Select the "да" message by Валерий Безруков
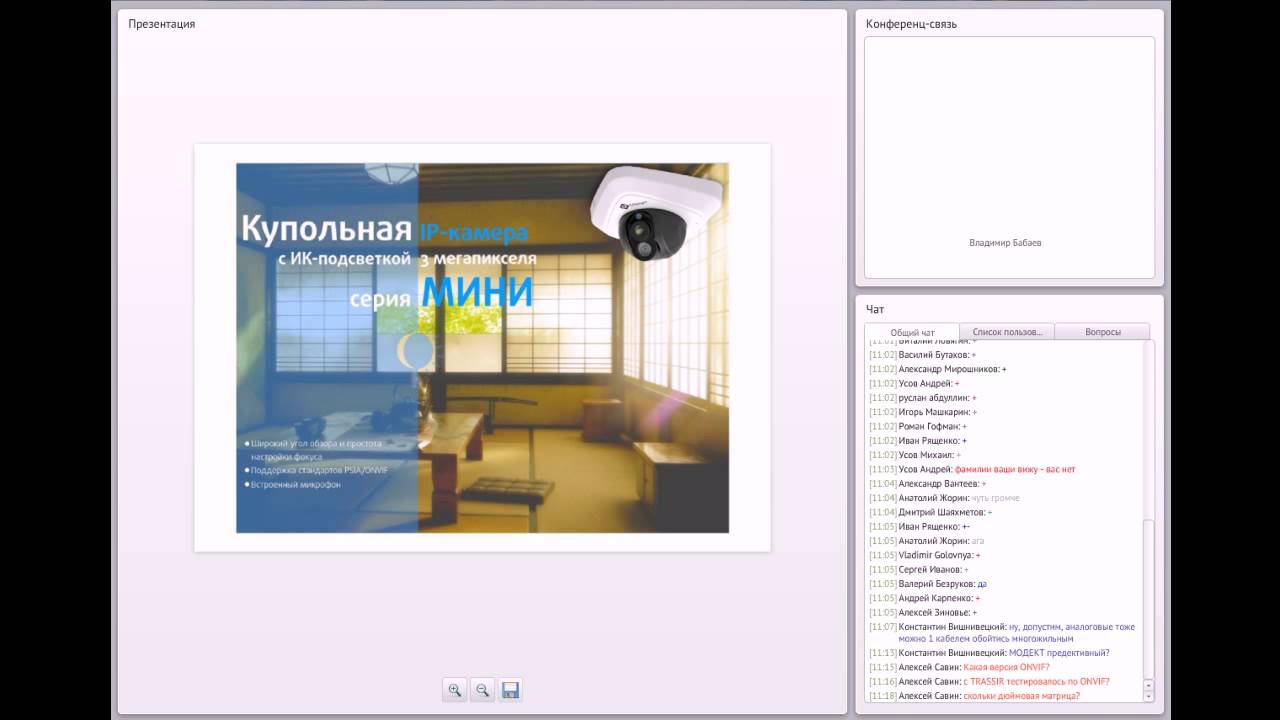Image resolution: width=1280 pixels, height=720 pixels. 928,583
